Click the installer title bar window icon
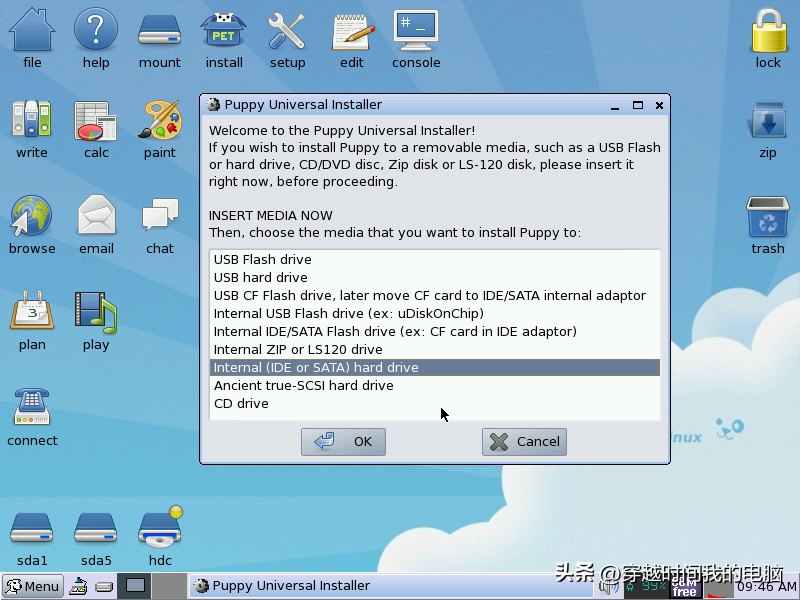The height and width of the screenshot is (600, 800). tap(213, 105)
